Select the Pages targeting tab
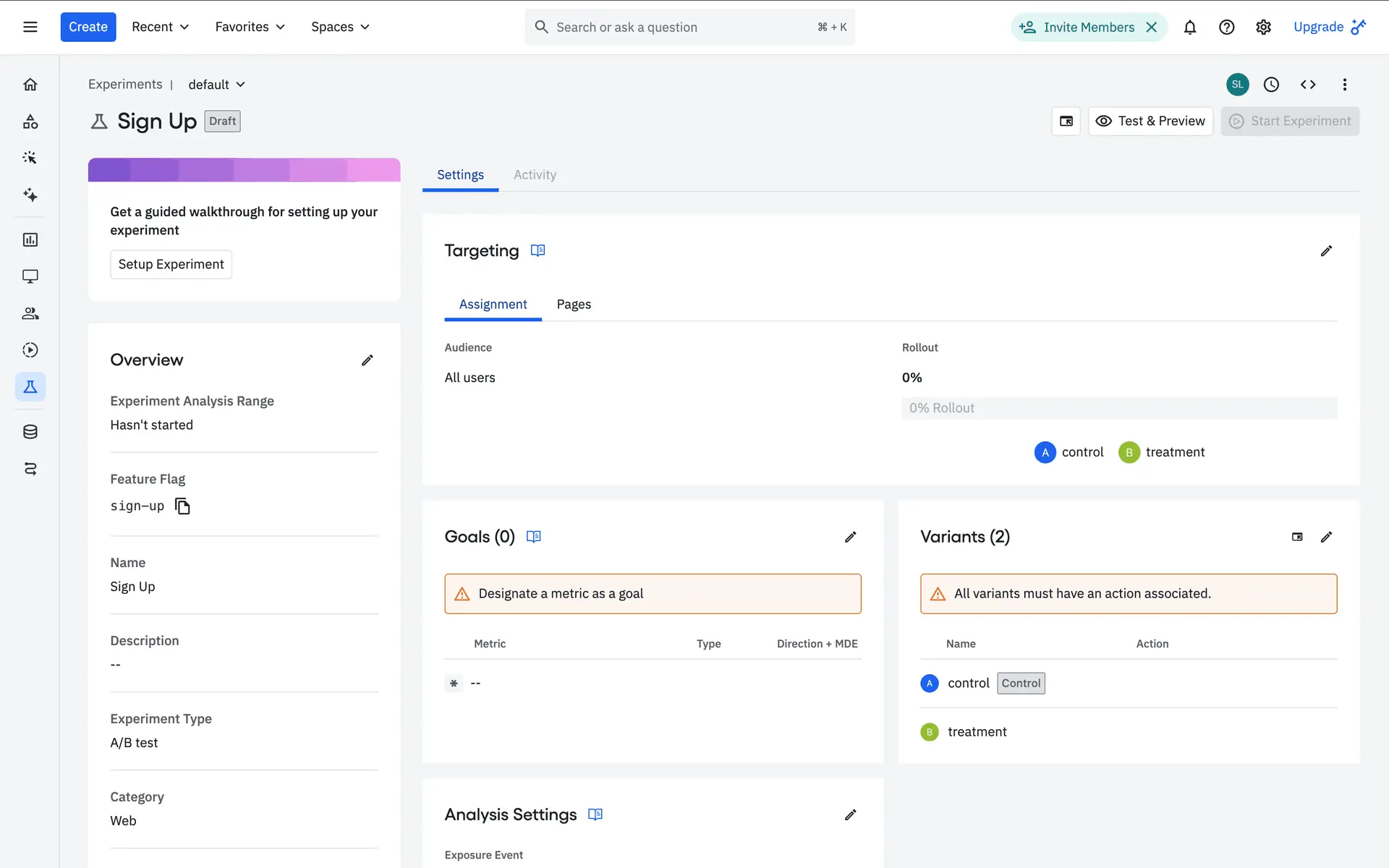The width and height of the screenshot is (1389, 868). coord(574,305)
